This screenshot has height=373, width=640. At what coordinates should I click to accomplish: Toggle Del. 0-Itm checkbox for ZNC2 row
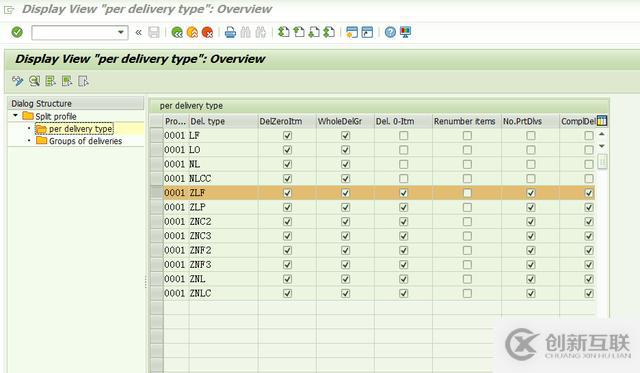pyautogui.click(x=403, y=222)
